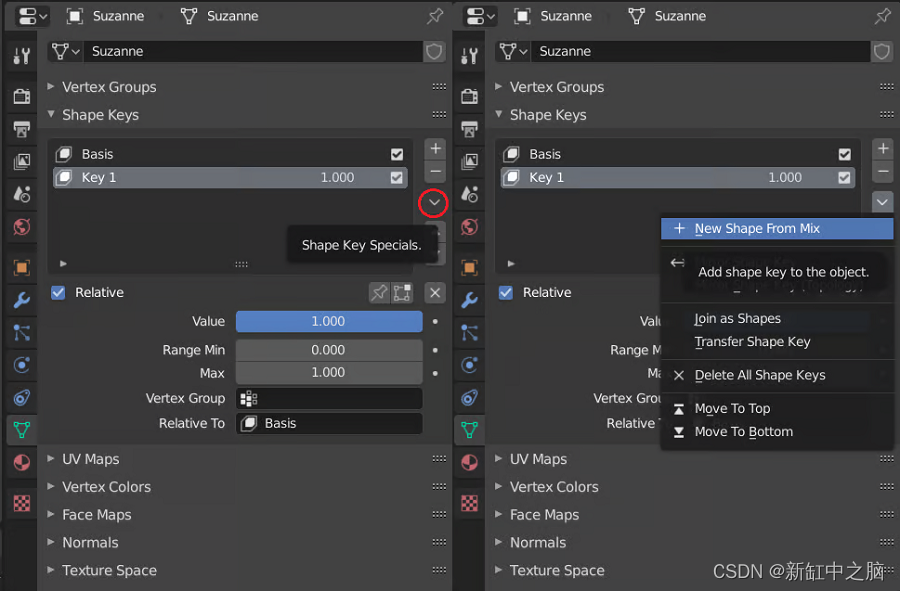Remove shape key in right panel

coord(883,171)
